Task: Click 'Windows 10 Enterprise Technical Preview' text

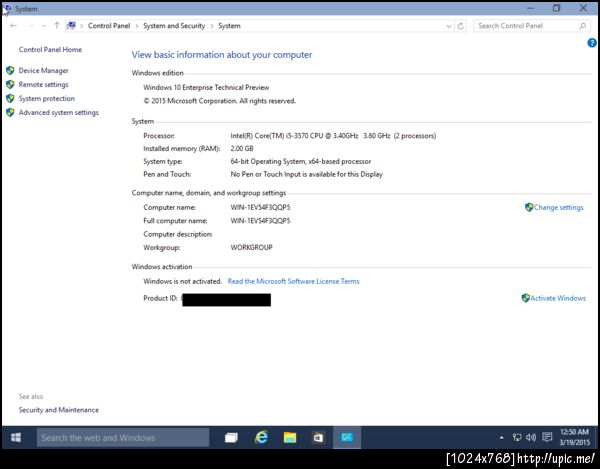Action: 206,88
